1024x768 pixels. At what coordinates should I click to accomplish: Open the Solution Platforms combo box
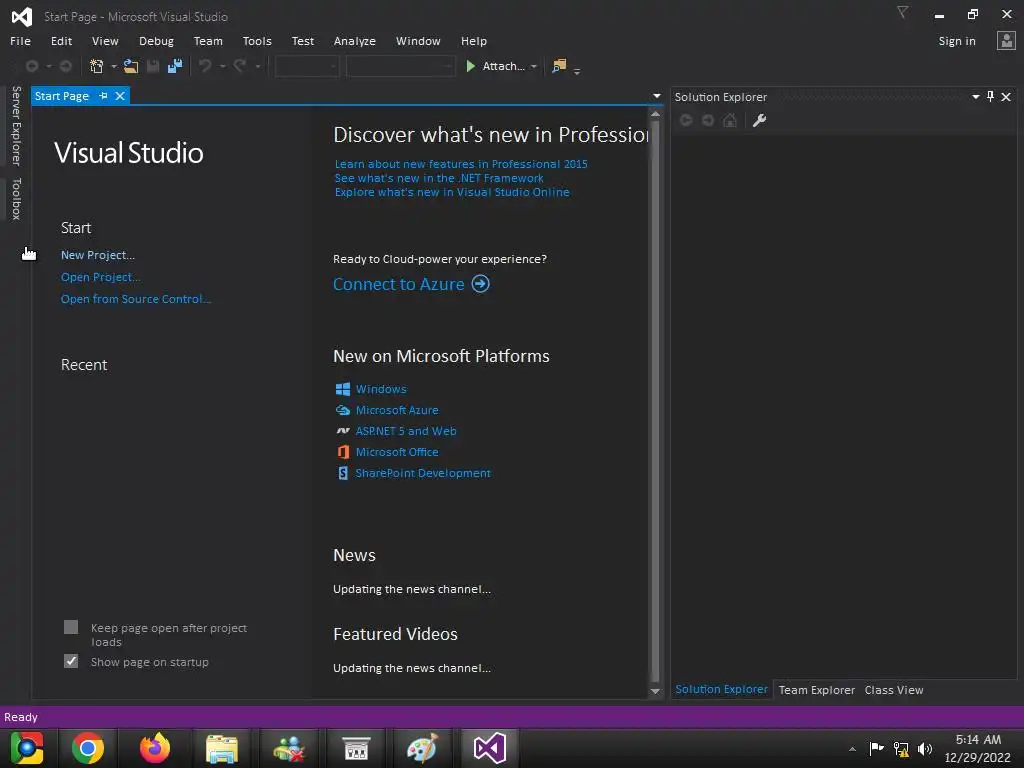[x=400, y=66]
